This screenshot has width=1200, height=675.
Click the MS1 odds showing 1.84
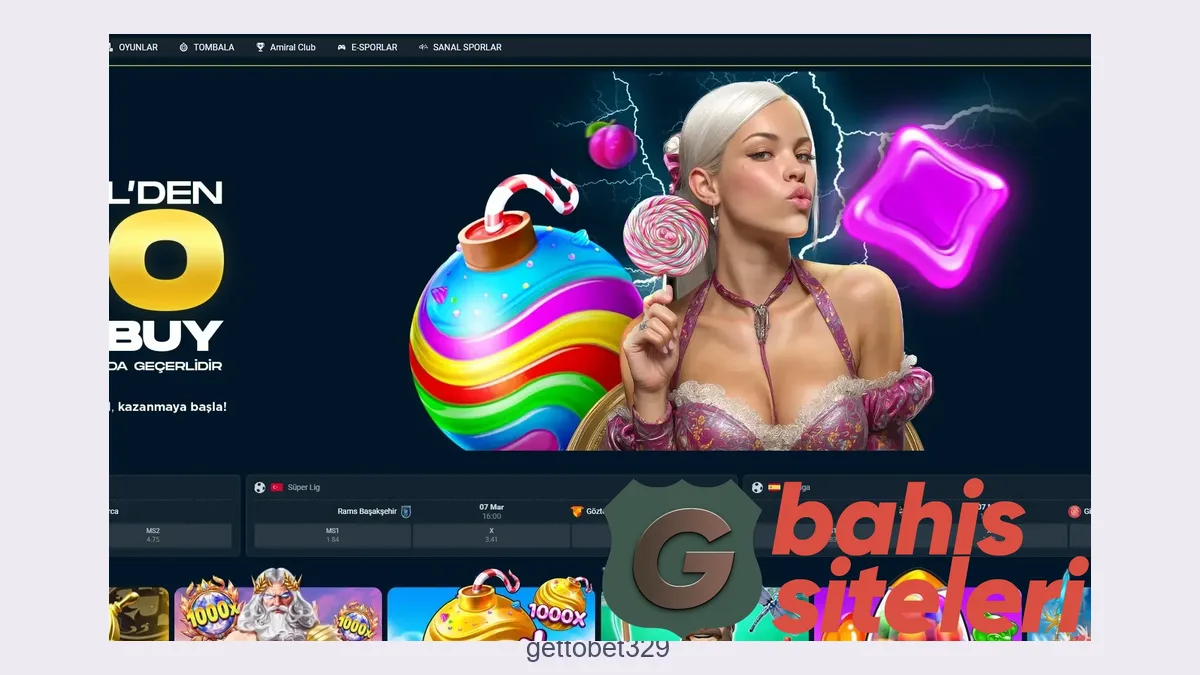tap(332, 535)
